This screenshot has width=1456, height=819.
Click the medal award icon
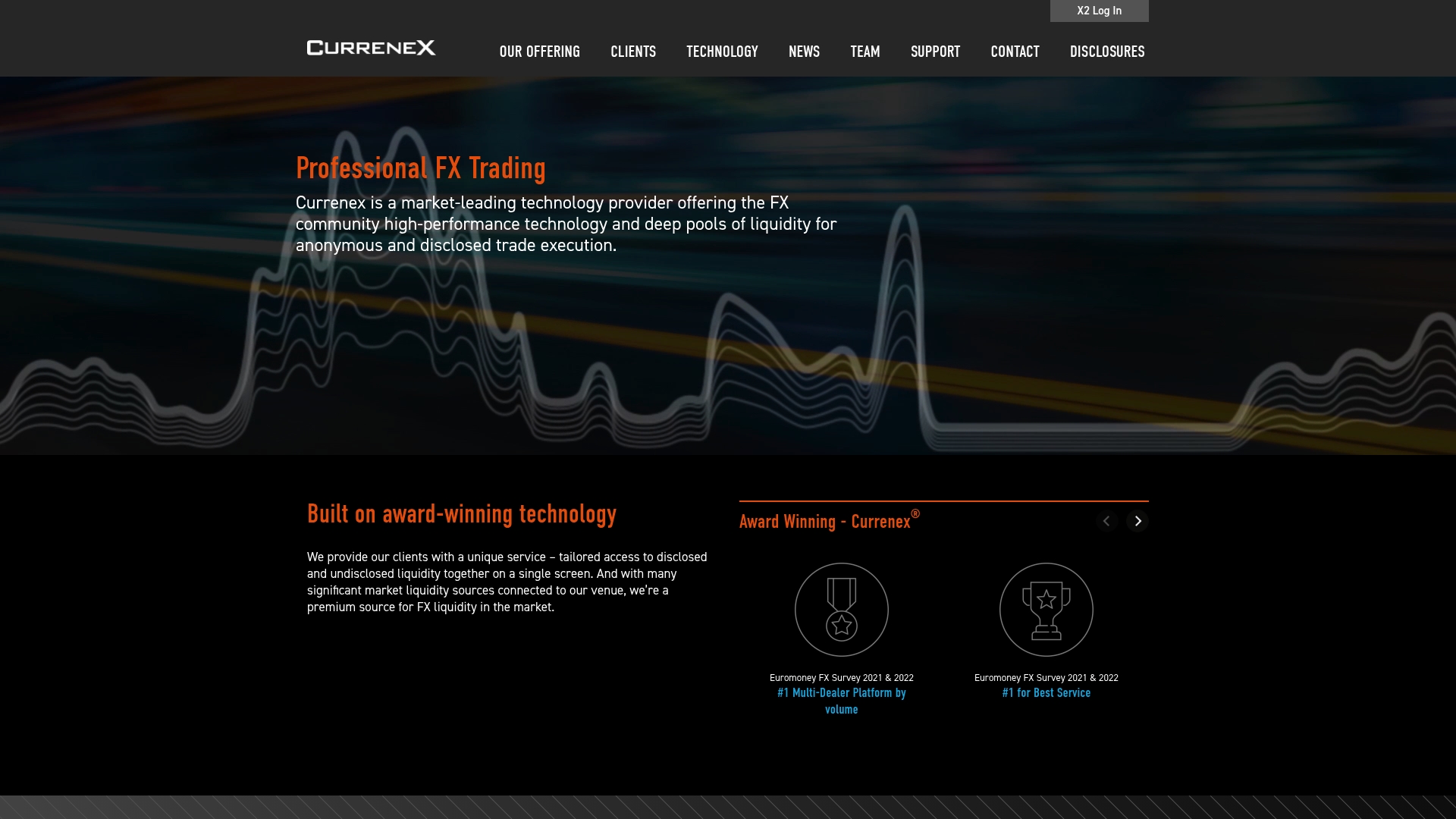[x=842, y=610]
